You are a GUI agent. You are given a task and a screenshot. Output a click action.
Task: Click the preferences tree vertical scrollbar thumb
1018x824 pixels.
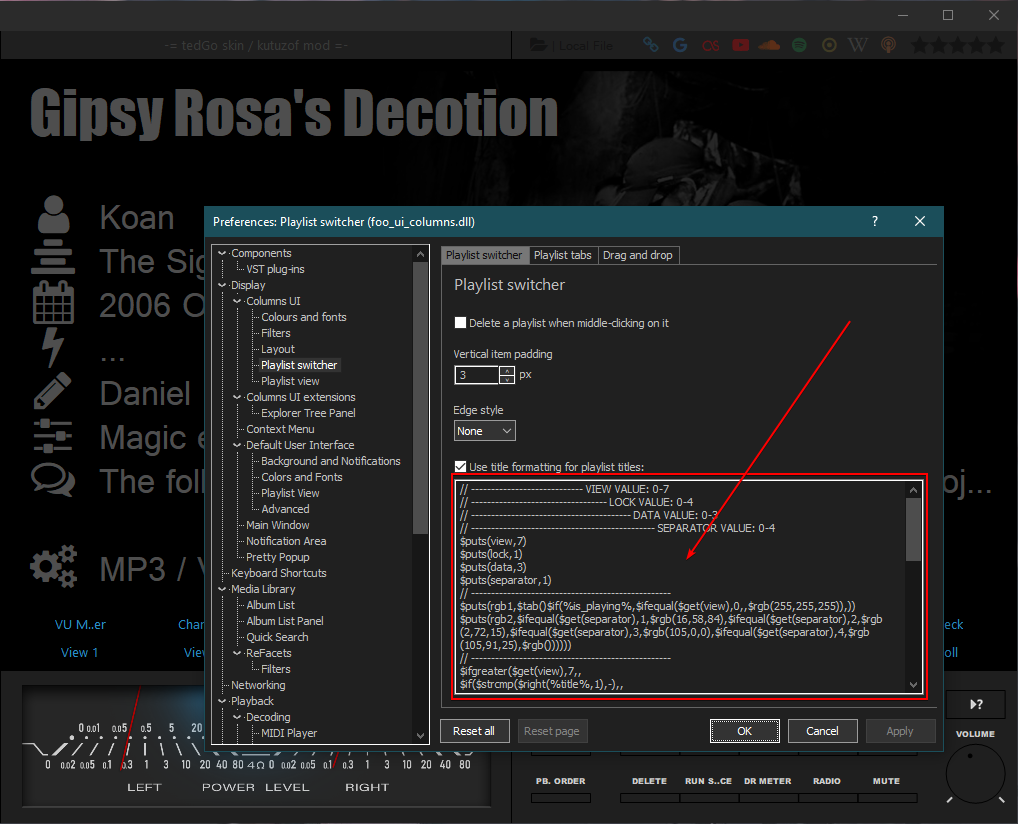click(x=420, y=397)
